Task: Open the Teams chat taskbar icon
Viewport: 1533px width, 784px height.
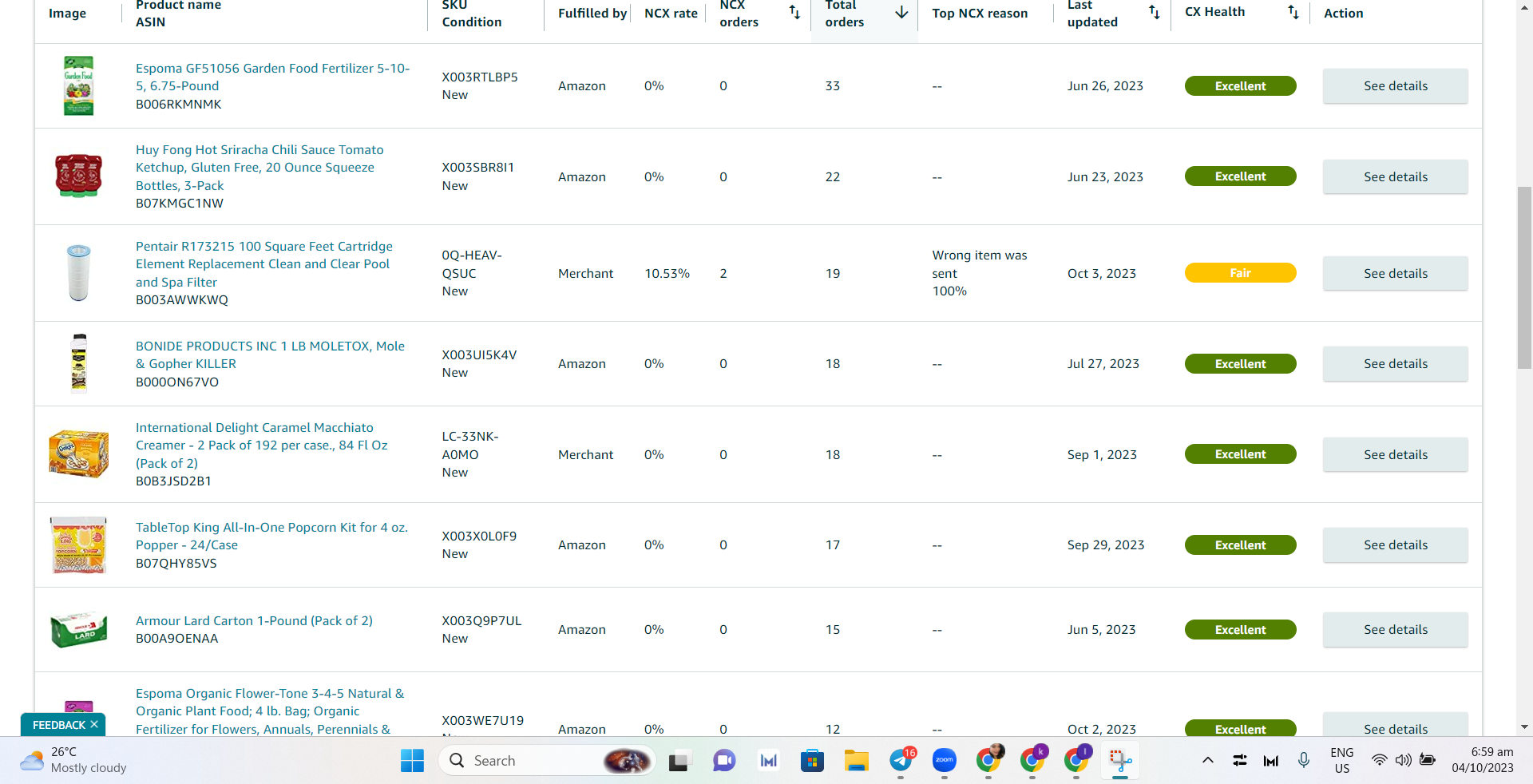Action: (x=724, y=761)
